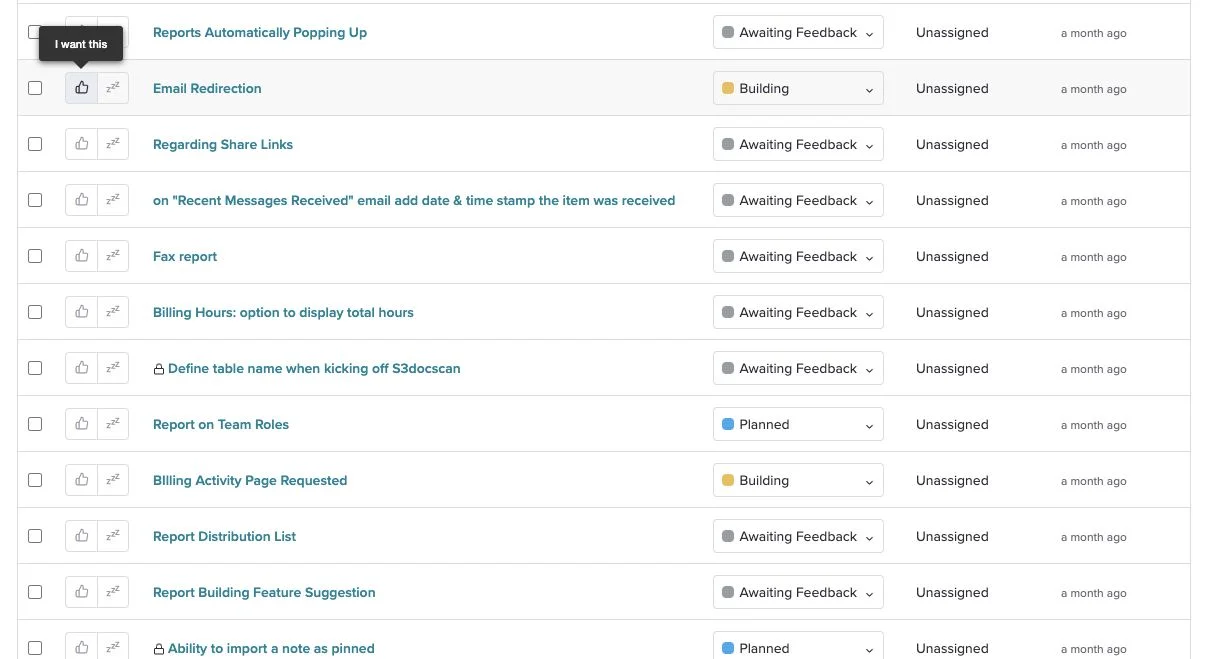Viewport: 1206px width, 659px height.
Task: Open status dropdown for BIlling Activity Page Requested
Action: 798,480
